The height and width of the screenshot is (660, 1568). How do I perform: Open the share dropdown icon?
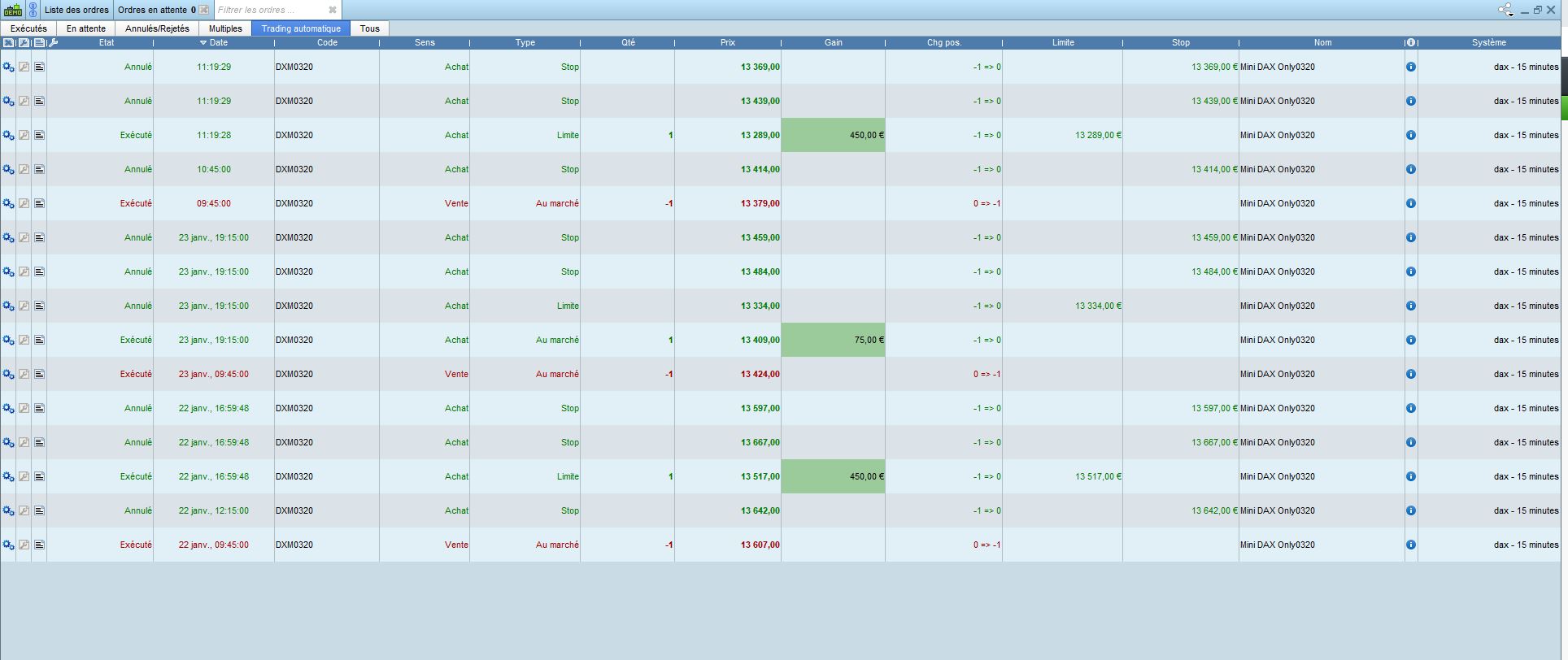(x=1505, y=10)
